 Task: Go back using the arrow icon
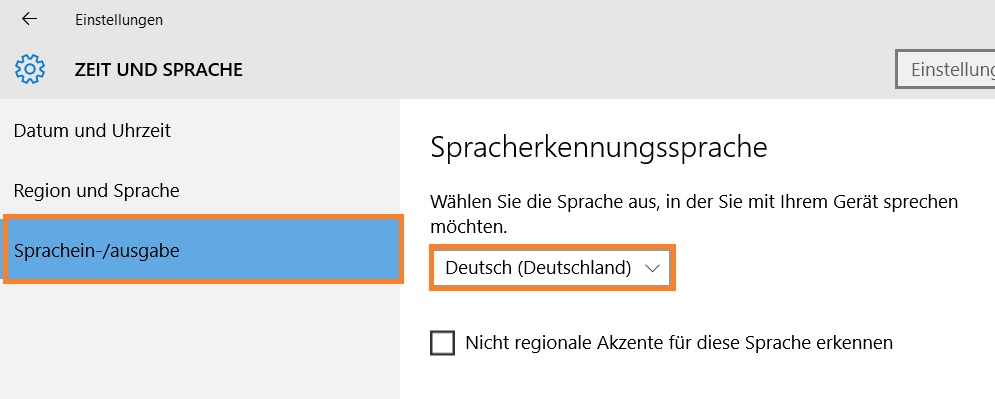tap(29, 19)
